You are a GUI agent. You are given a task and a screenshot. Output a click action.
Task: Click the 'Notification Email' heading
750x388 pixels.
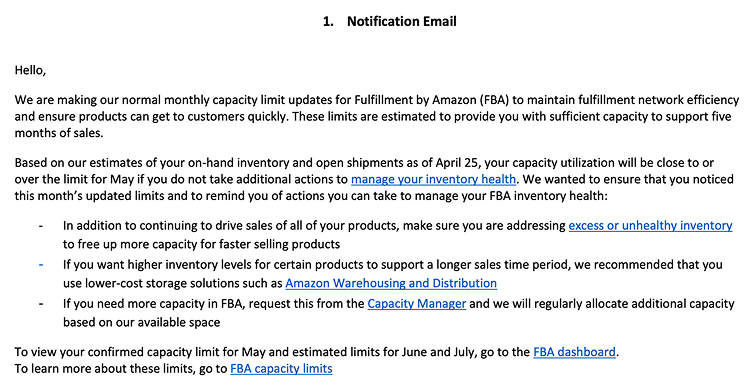point(402,22)
